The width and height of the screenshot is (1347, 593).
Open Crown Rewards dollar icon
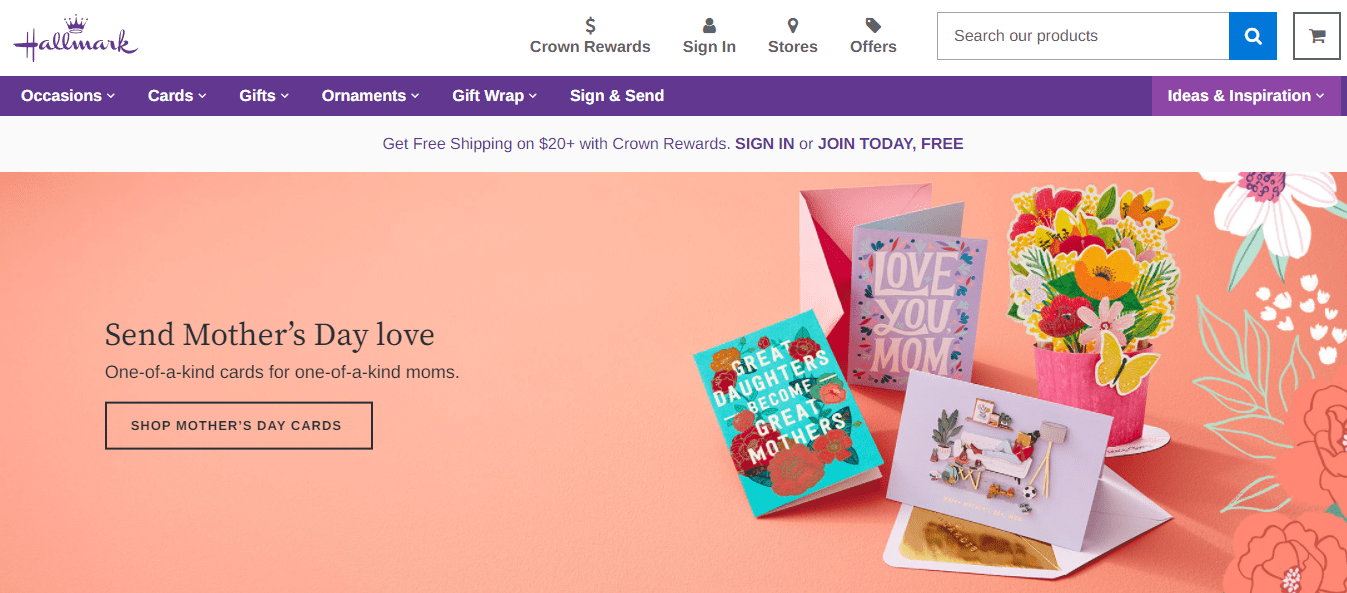pyautogui.click(x=590, y=26)
